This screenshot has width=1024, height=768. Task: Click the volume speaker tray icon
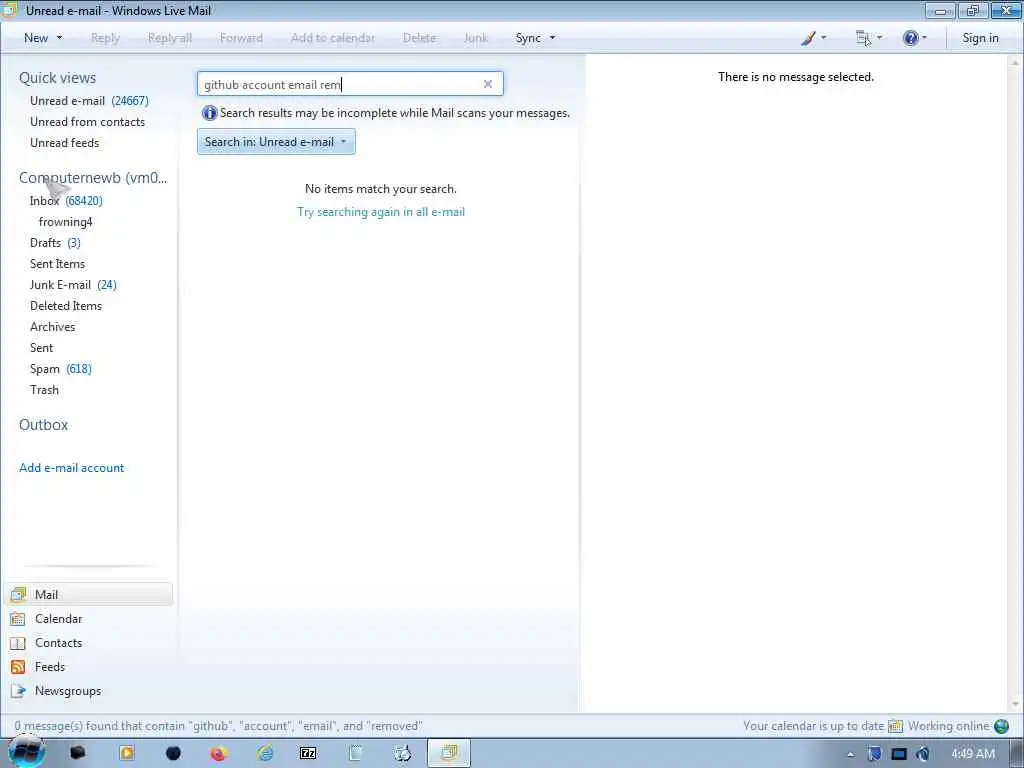click(923, 754)
